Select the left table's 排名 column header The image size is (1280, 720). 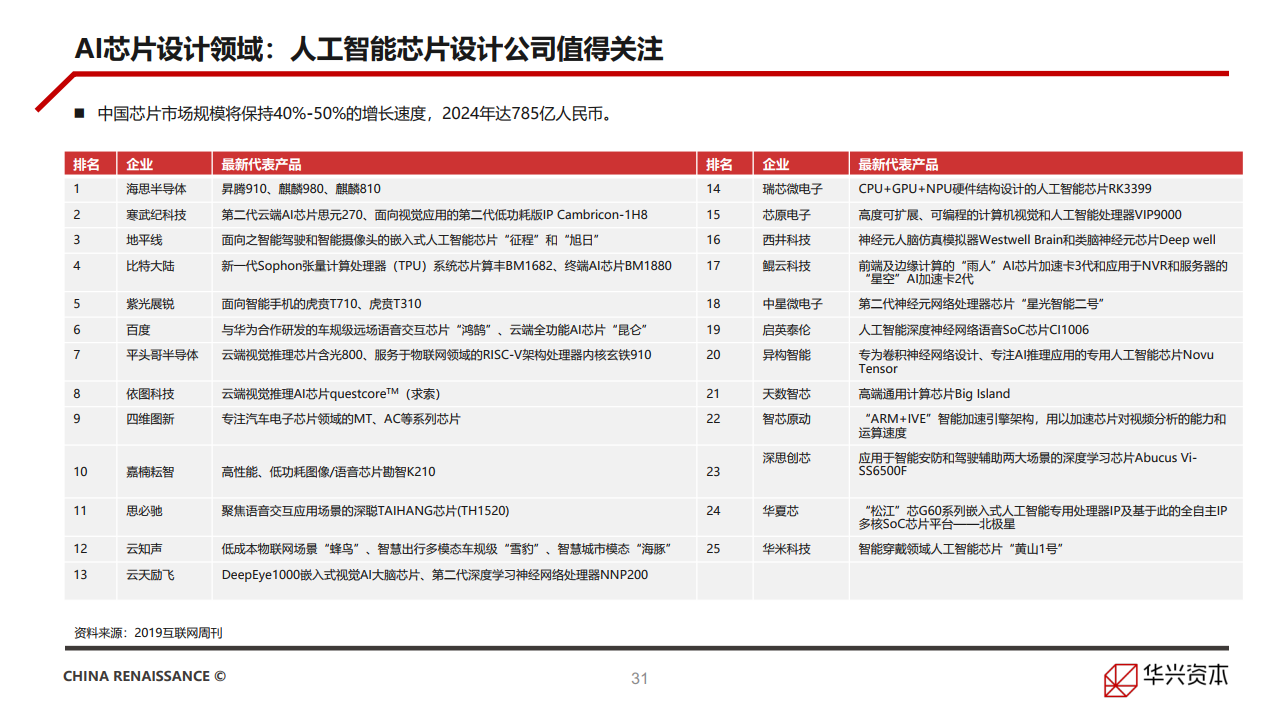point(87,164)
